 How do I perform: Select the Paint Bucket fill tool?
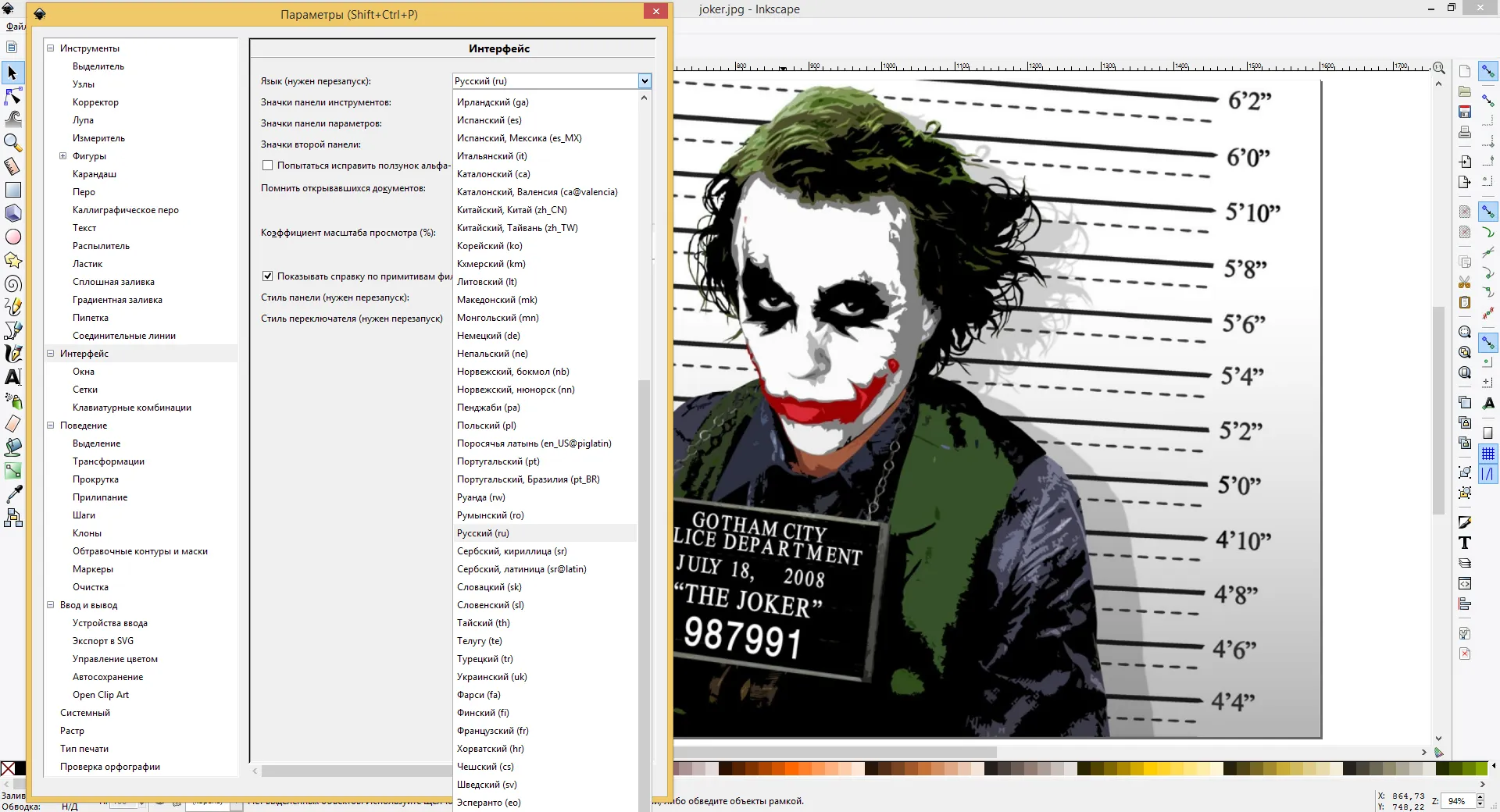(12, 447)
